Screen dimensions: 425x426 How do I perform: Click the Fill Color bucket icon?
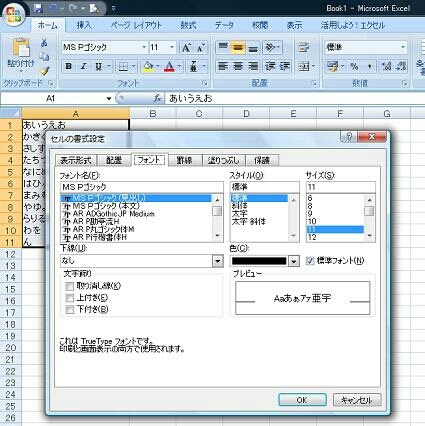click(x=148, y=67)
